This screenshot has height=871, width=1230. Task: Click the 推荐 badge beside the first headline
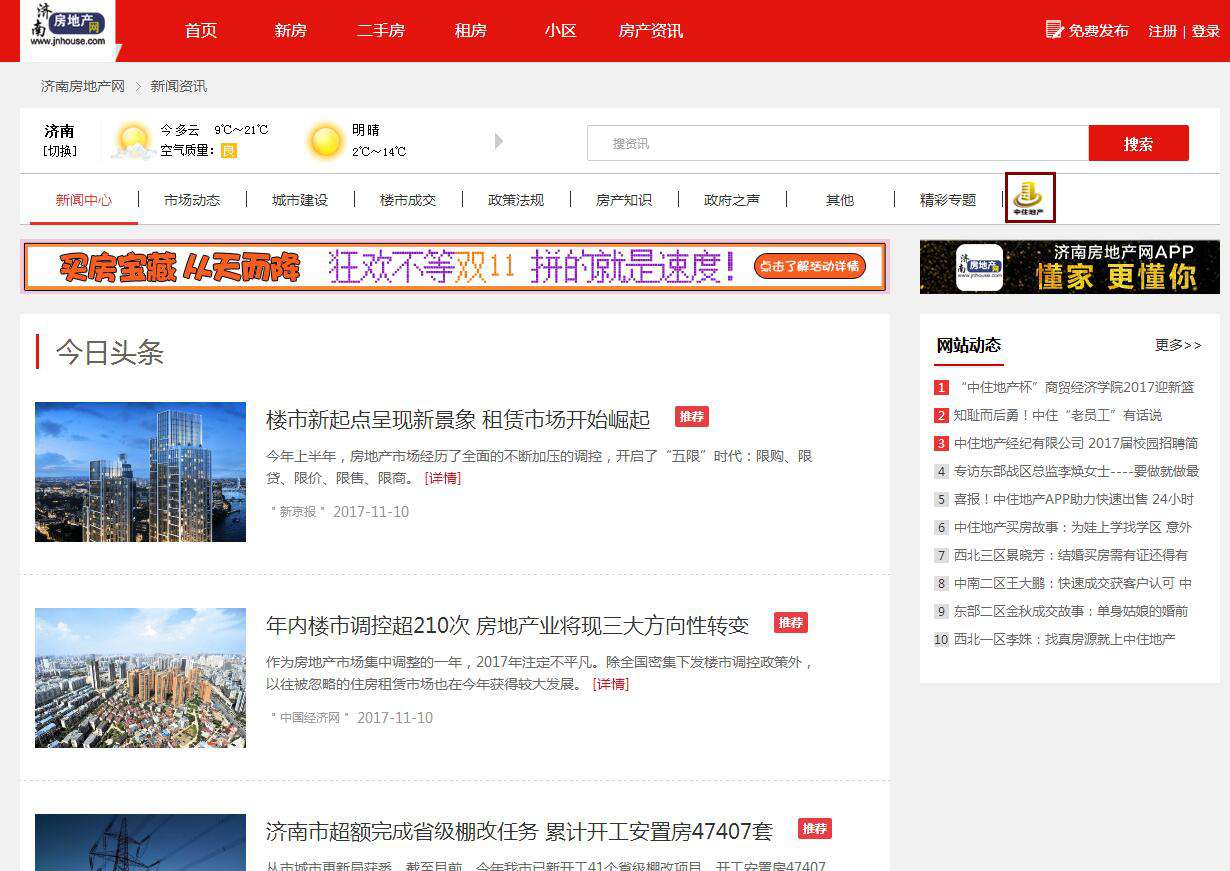click(x=691, y=416)
